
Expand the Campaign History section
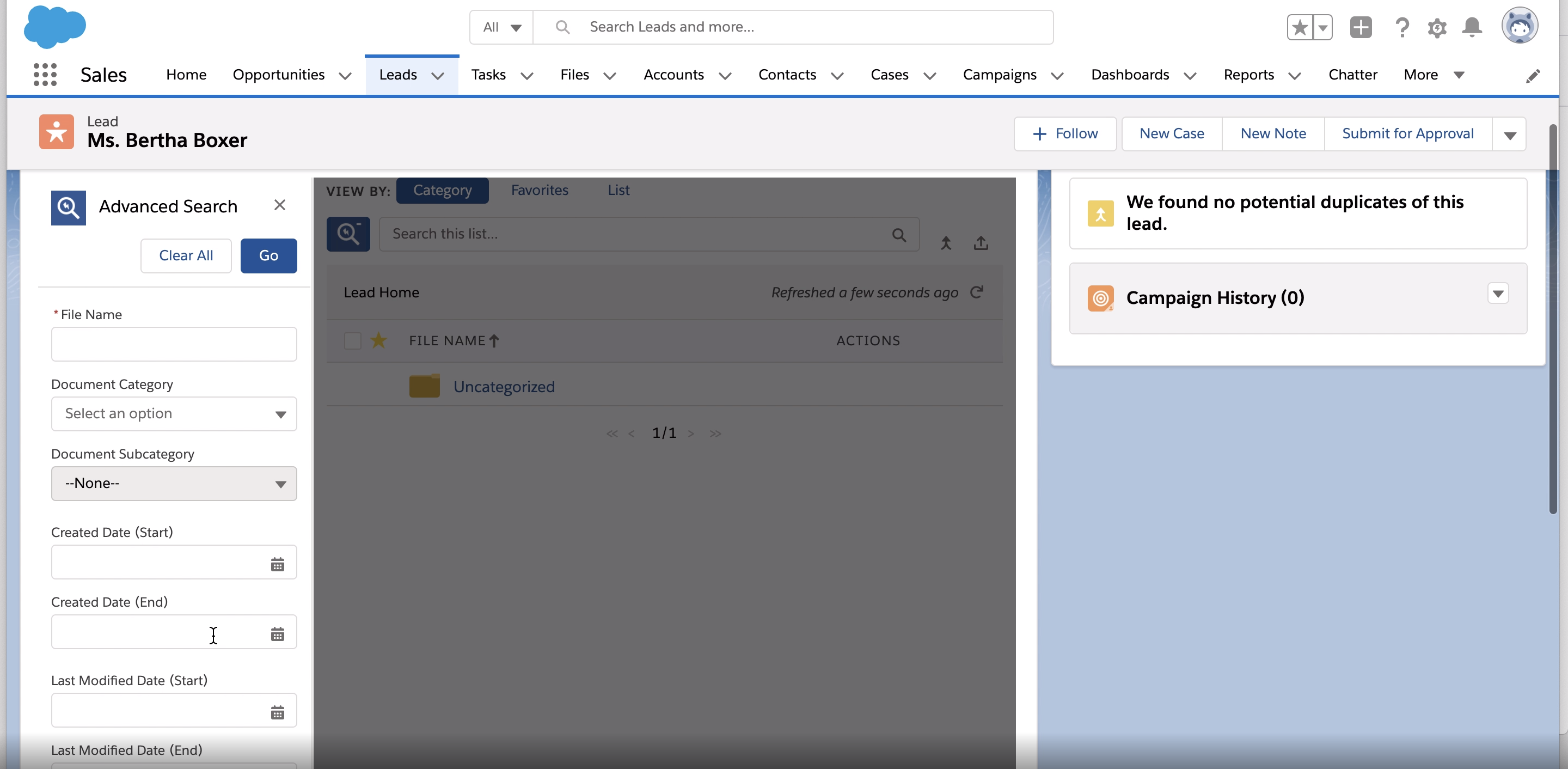tap(1499, 294)
